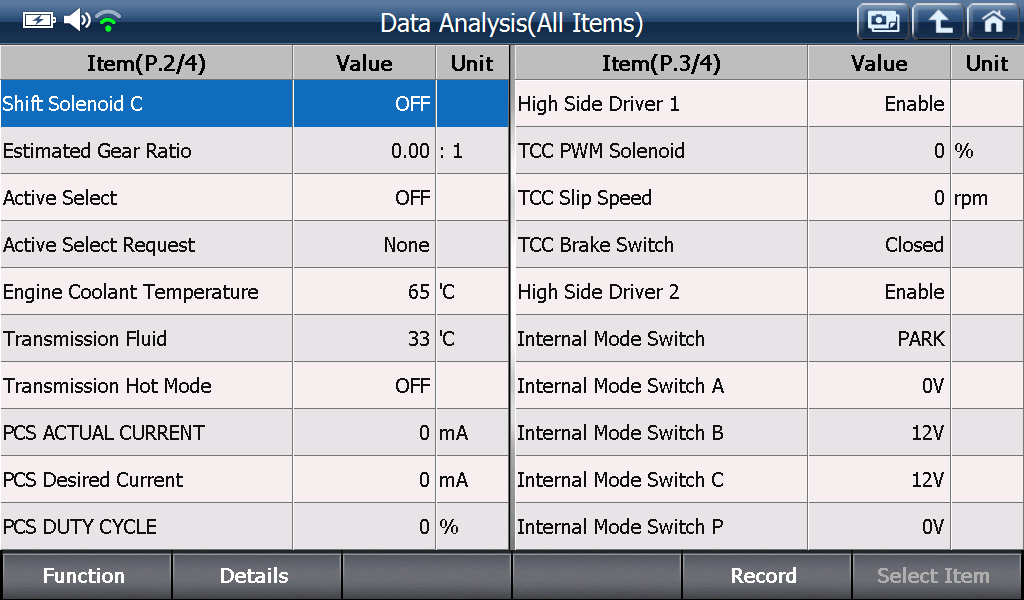
Task: Open the home screen icon
Action: [993, 22]
